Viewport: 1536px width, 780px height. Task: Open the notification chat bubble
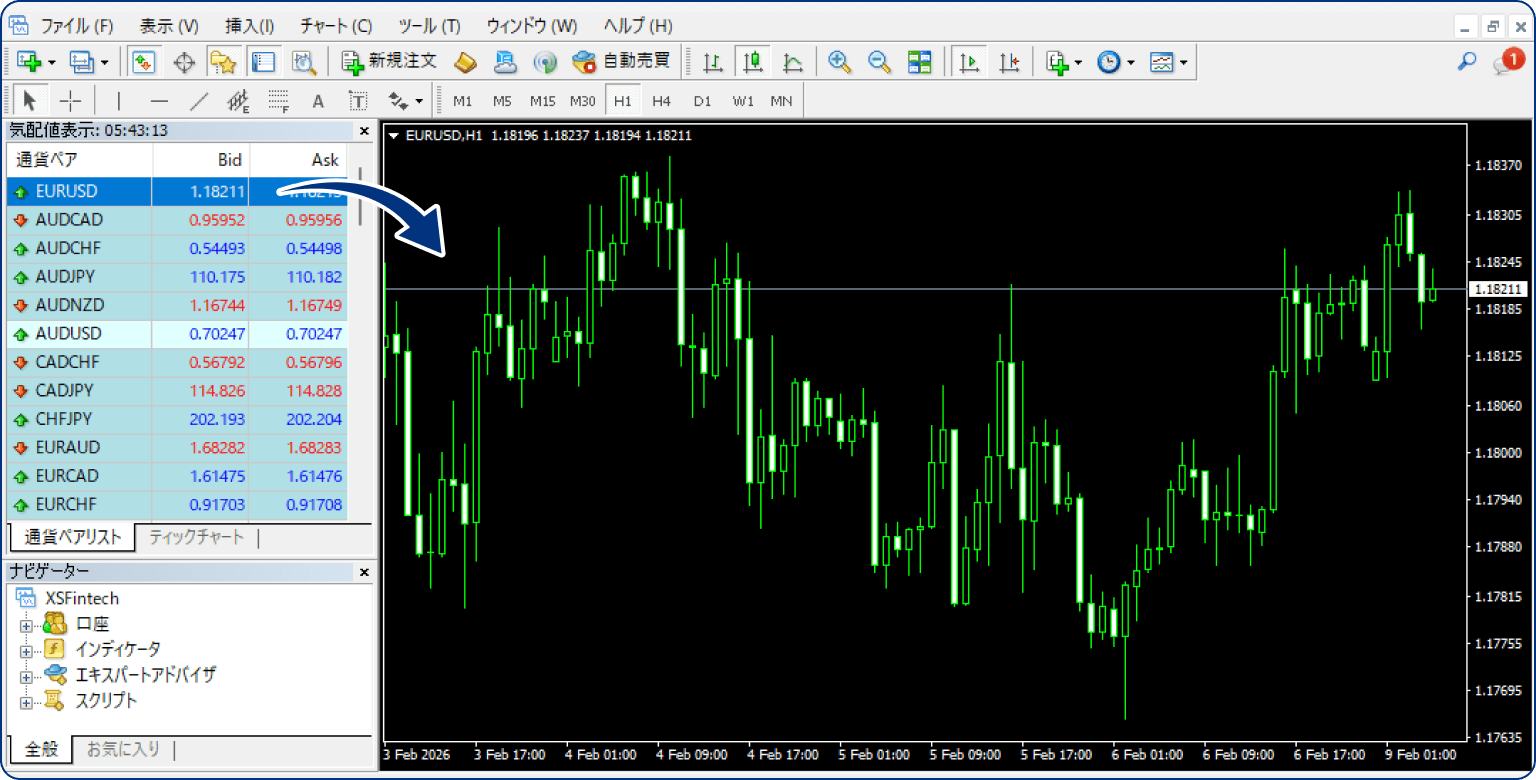pos(1506,62)
